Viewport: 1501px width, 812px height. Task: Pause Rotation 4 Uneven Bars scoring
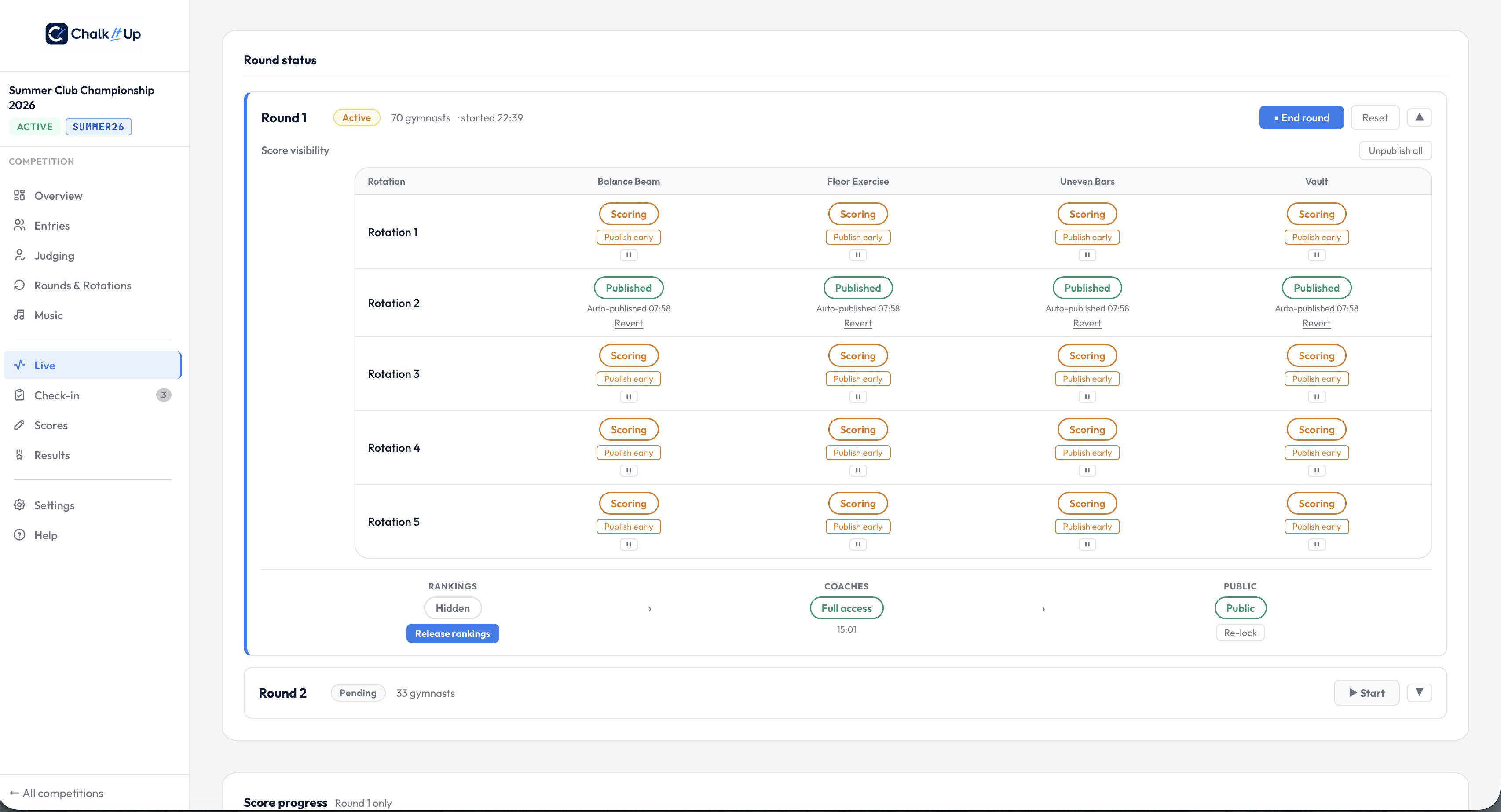click(x=1087, y=470)
